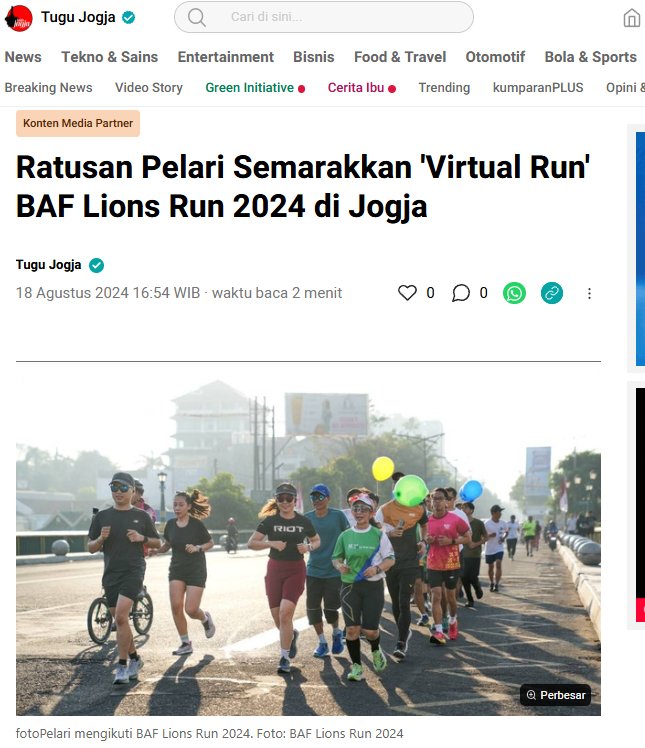
Task: Open Bola & Sports category
Action: pyautogui.click(x=591, y=57)
